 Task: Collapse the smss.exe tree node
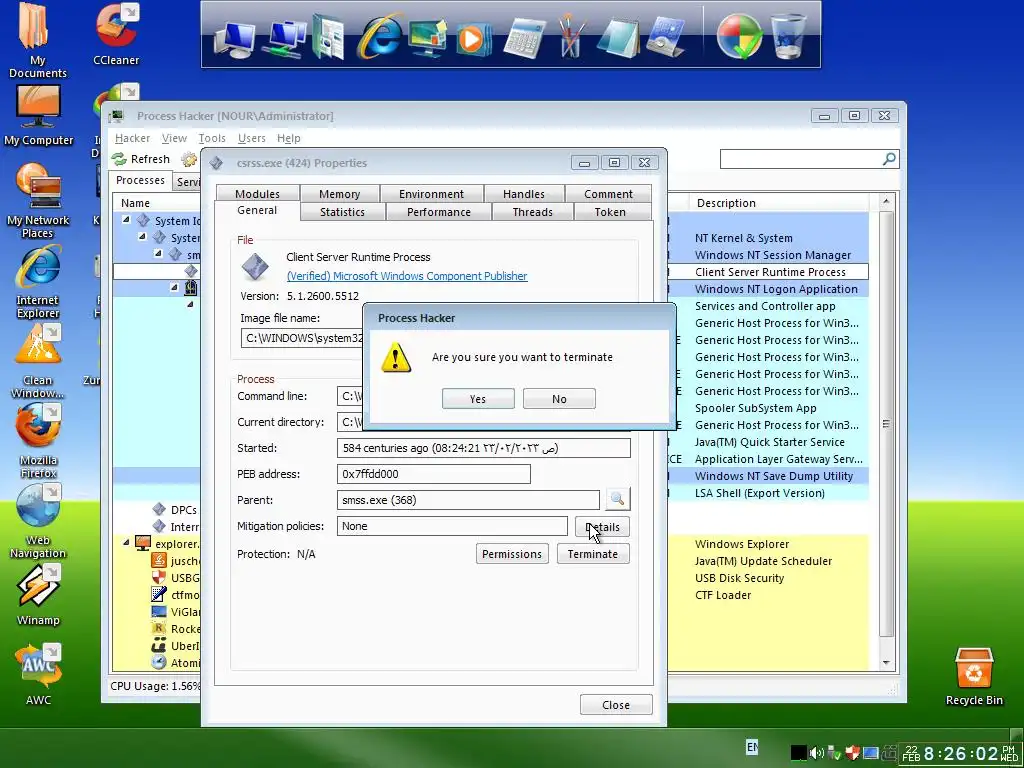pos(158,253)
